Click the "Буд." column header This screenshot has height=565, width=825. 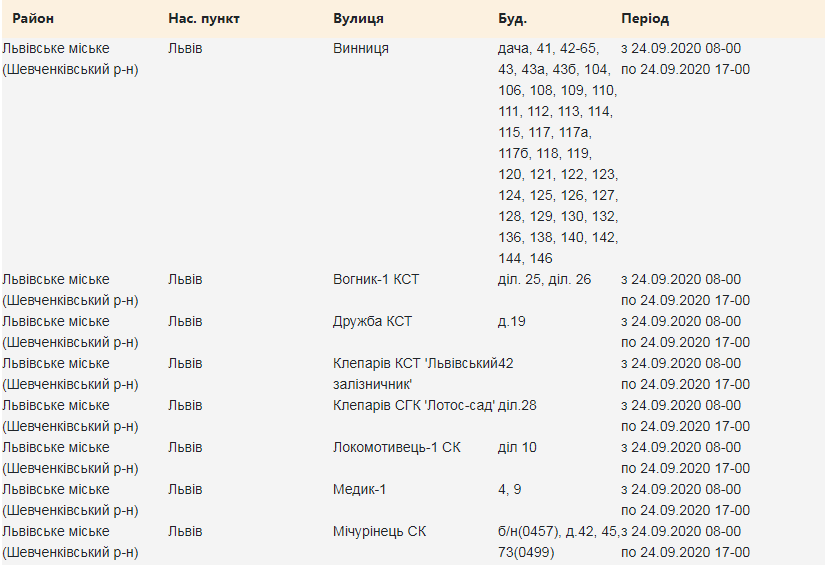513,19
